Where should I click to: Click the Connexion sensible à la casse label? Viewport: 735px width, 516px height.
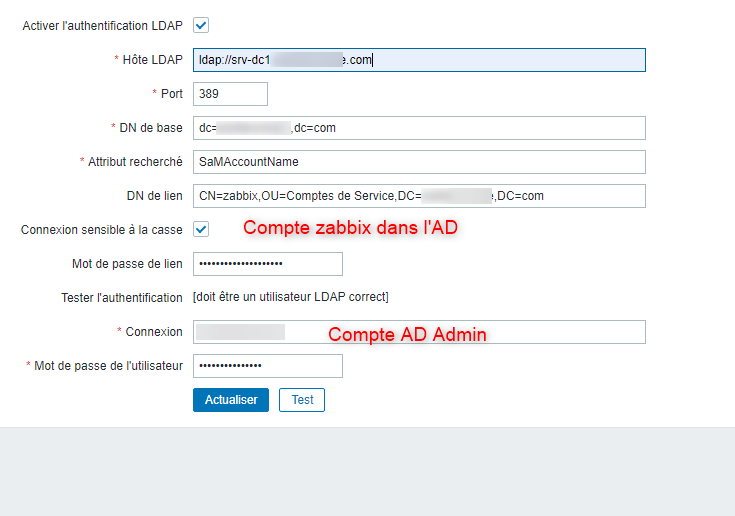(101, 230)
